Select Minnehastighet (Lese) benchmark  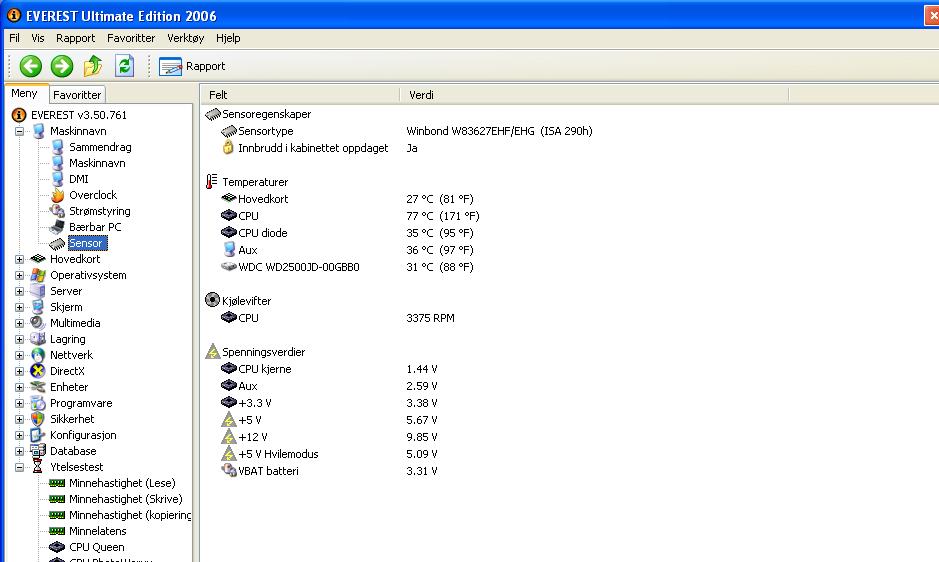pos(122,483)
